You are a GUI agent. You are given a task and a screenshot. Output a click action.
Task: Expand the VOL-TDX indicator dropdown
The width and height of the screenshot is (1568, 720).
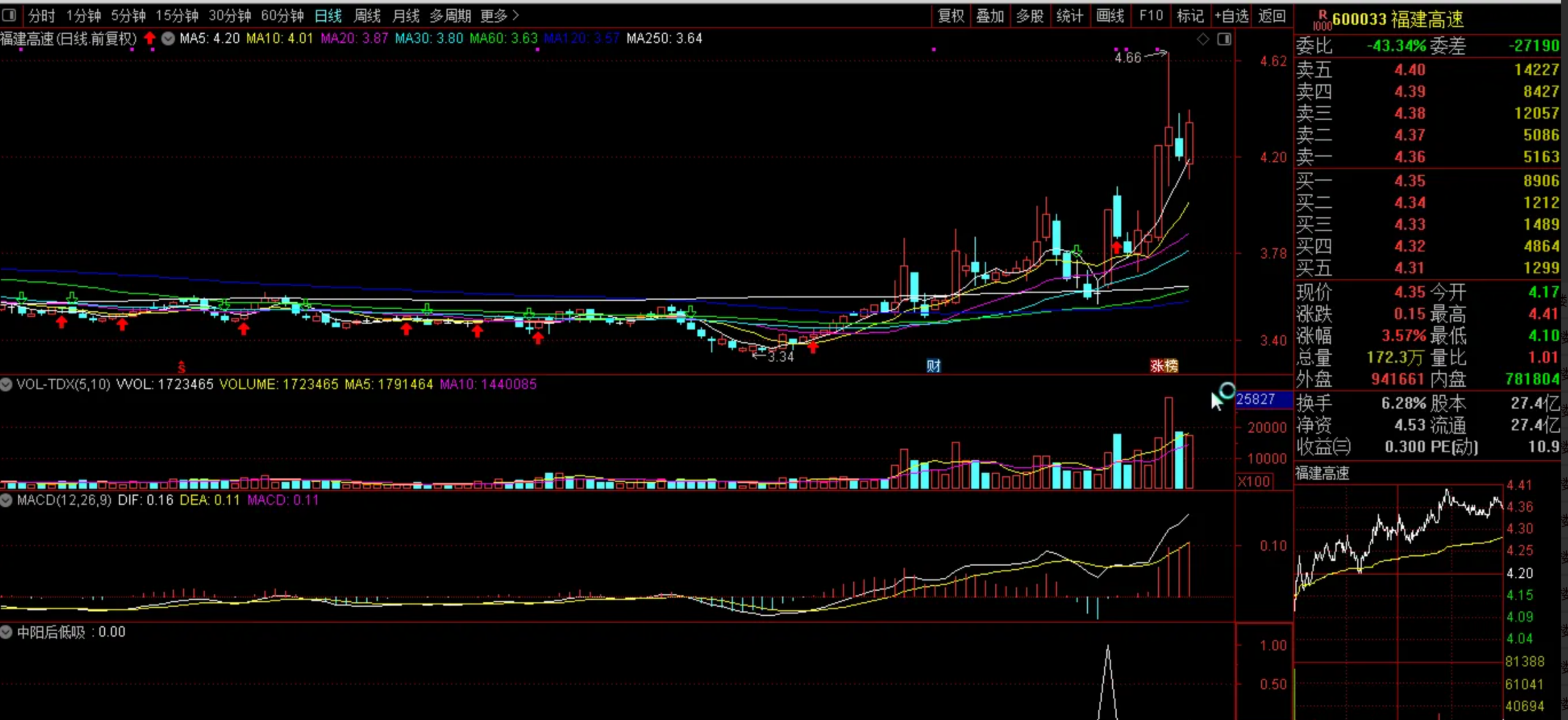pyautogui.click(x=6, y=384)
